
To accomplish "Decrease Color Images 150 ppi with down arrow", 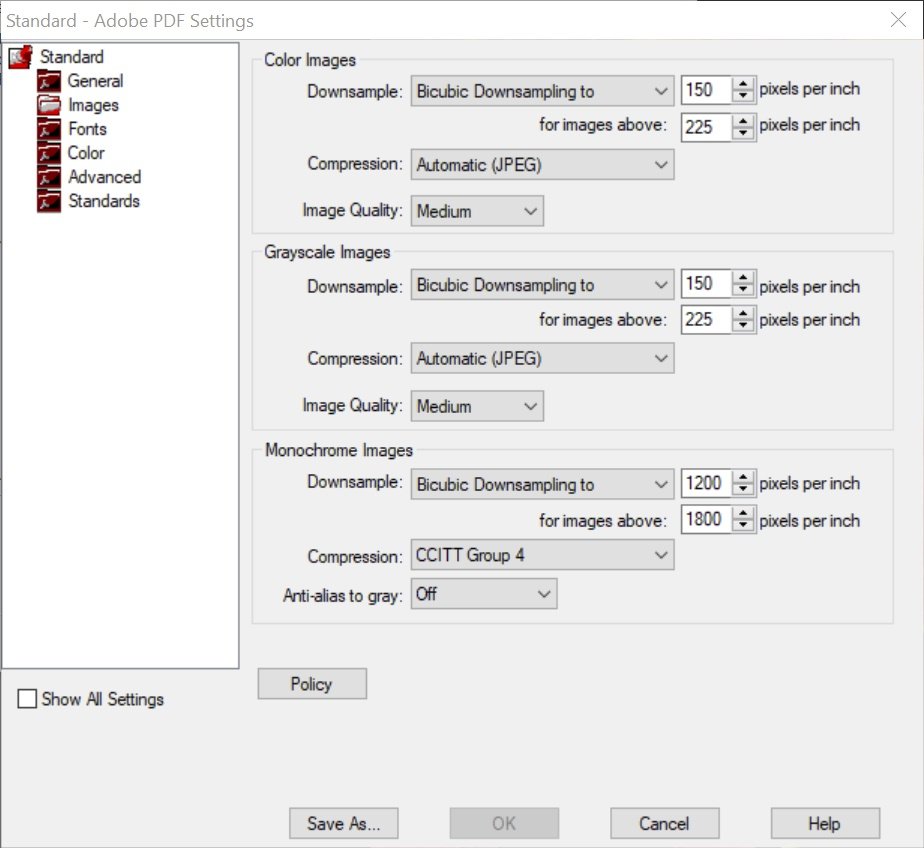I will 744,96.
